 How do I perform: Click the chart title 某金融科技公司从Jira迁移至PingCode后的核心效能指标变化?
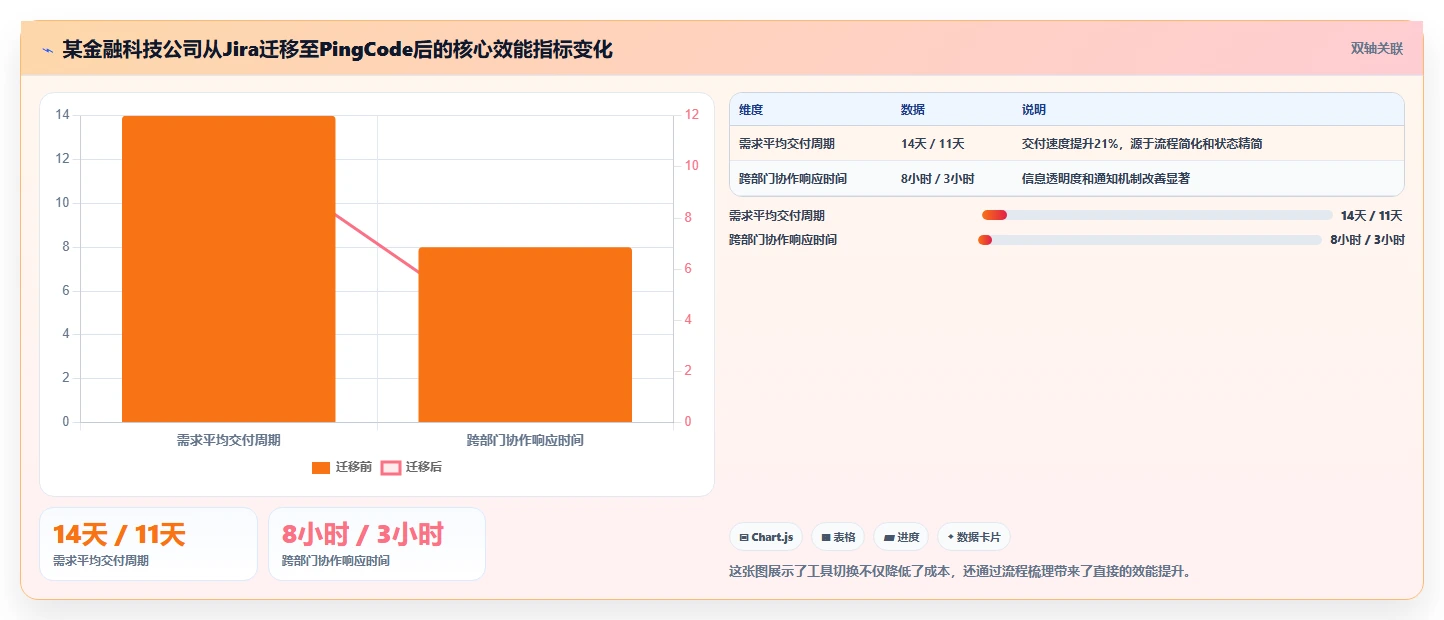(337, 49)
